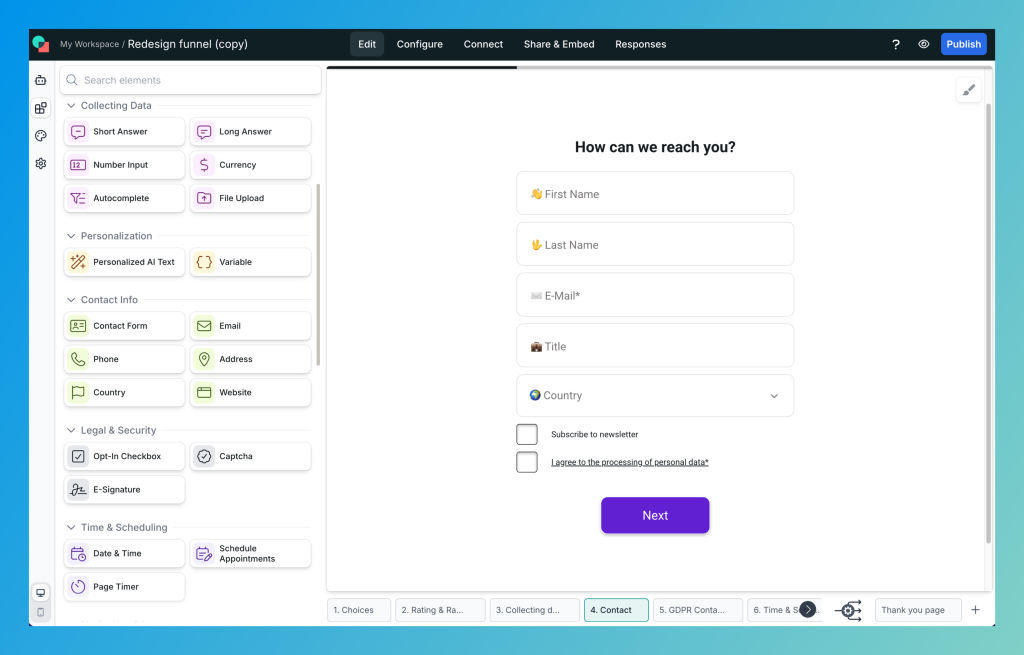Click the Next button on the form
This screenshot has height=655, width=1024.
[x=655, y=515]
